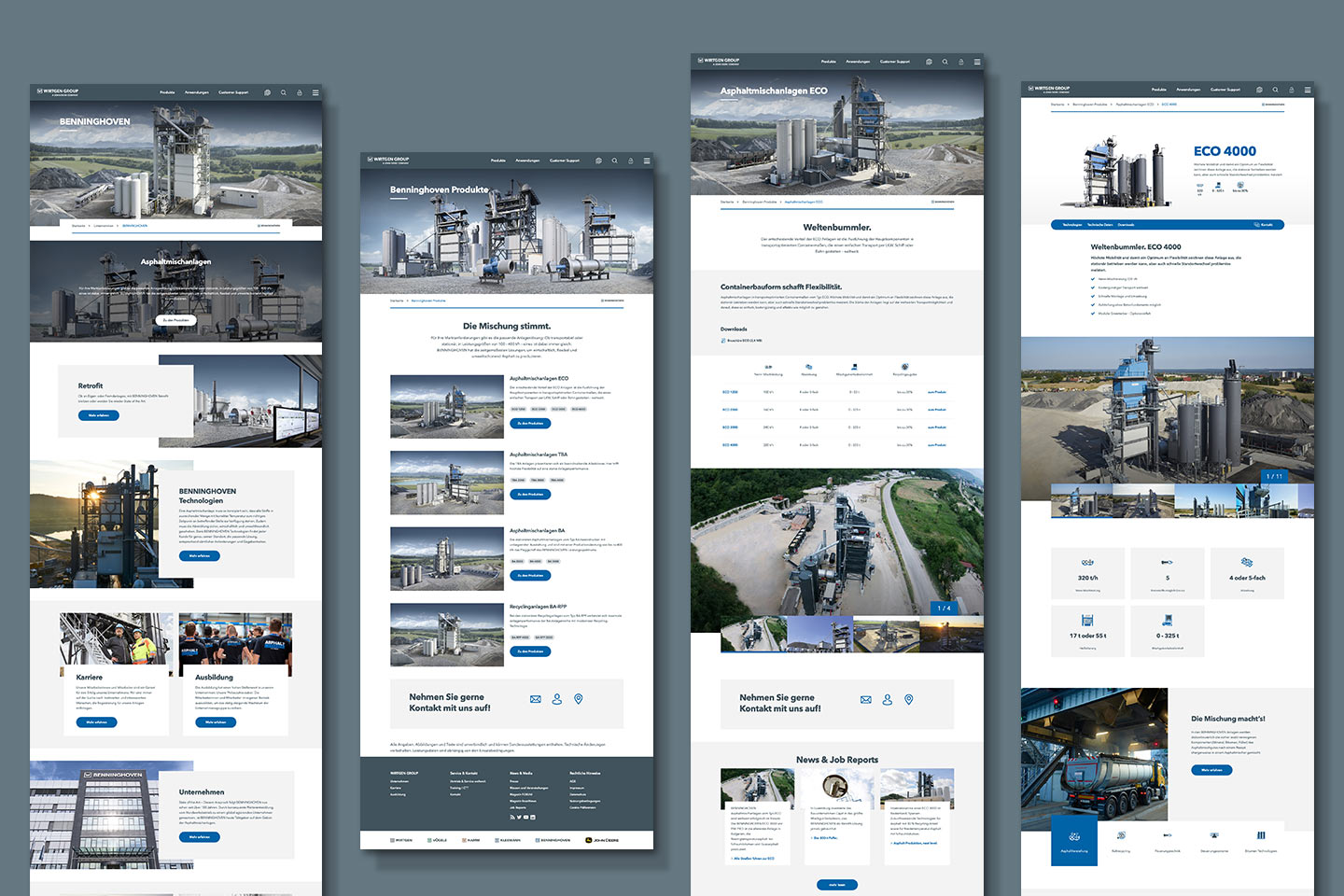Open hamburger menu on Benninghoven Produkte page

[647, 161]
